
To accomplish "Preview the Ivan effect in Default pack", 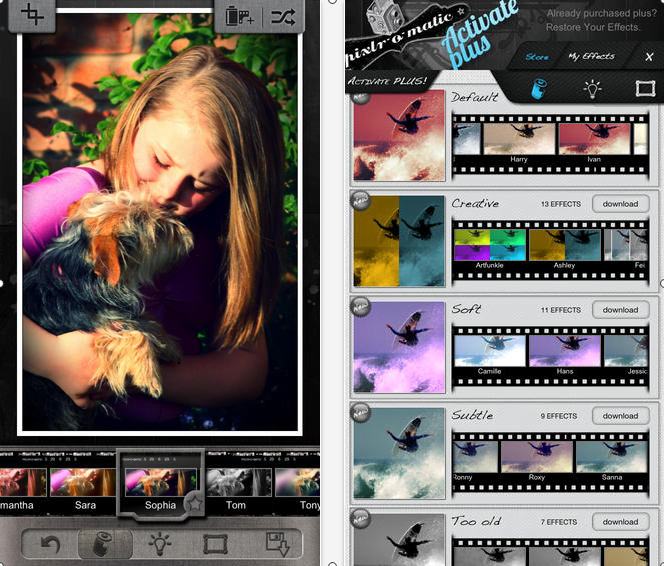I will (x=594, y=139).
